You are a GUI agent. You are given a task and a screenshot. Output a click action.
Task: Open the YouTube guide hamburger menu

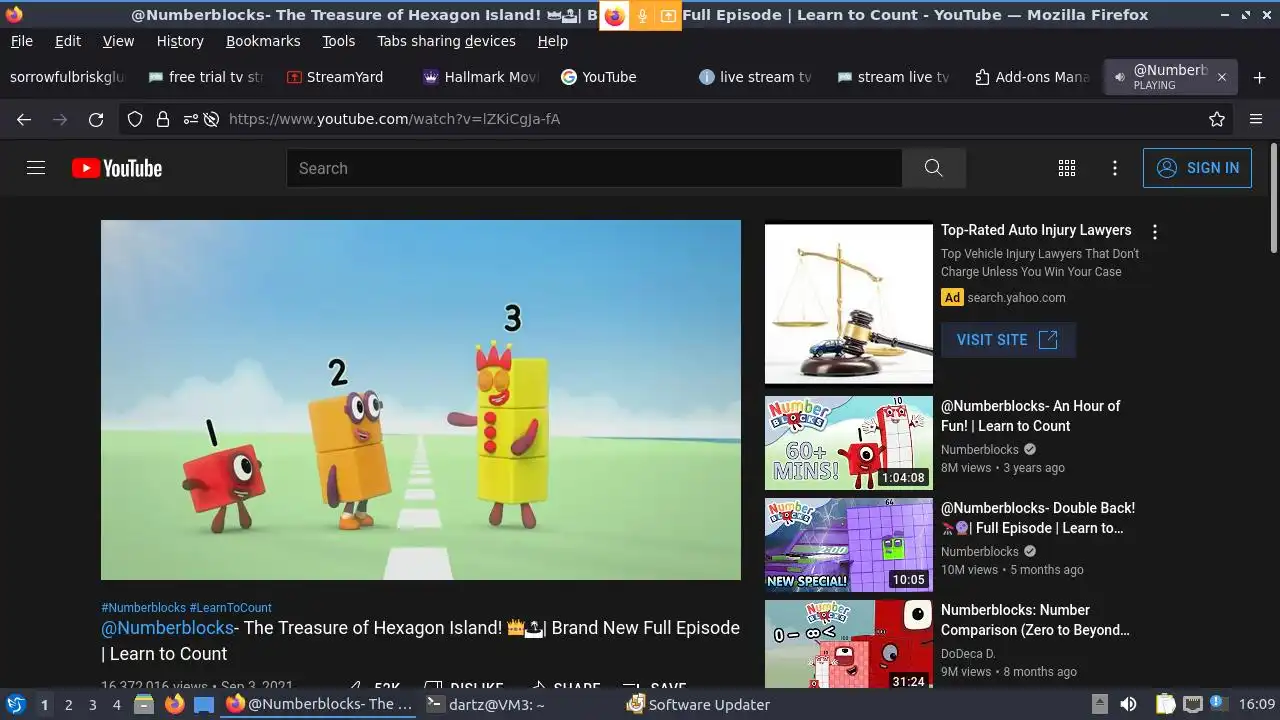pos(36,168)
